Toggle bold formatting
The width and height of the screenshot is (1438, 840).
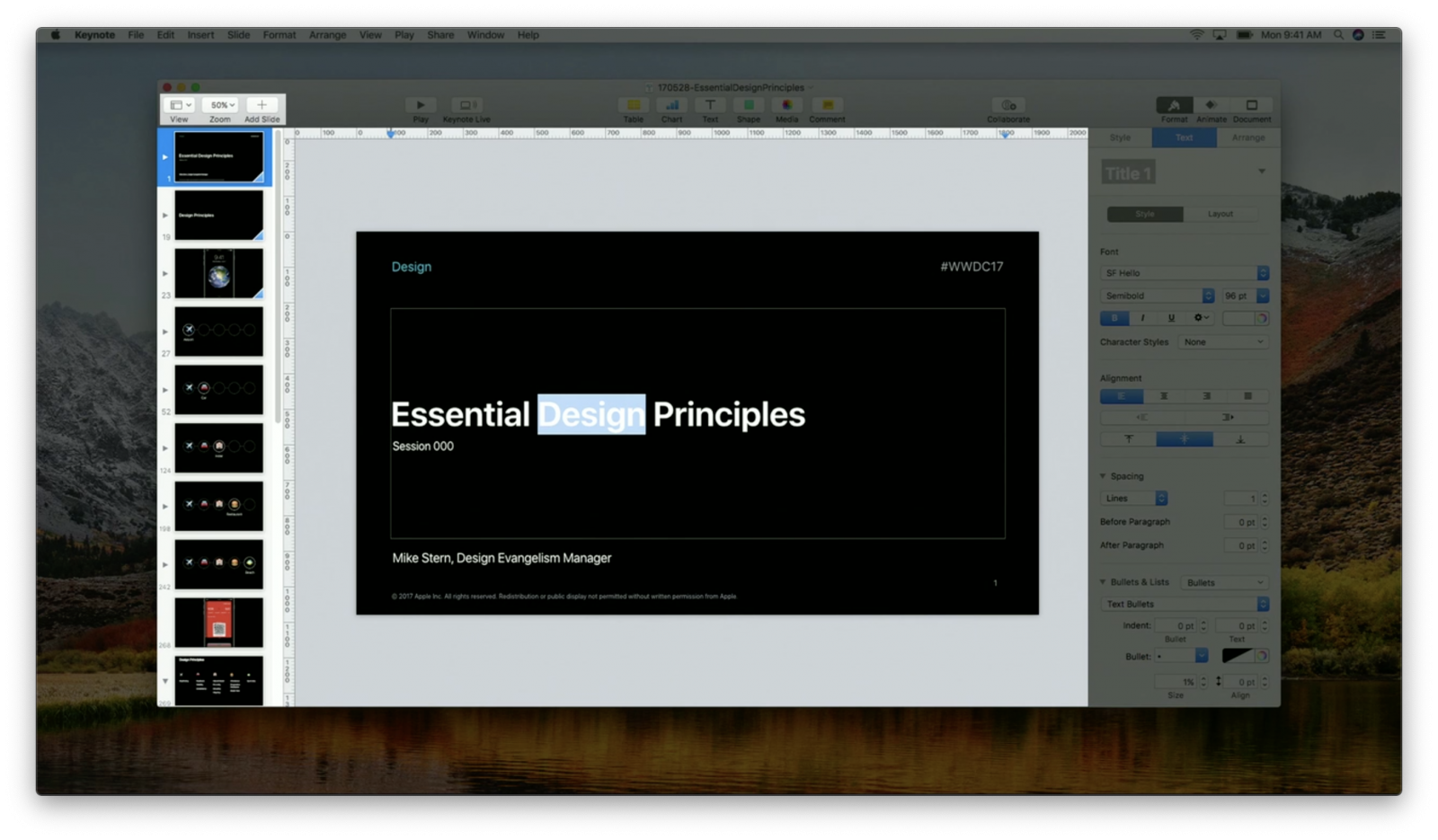coord(1114,318)
